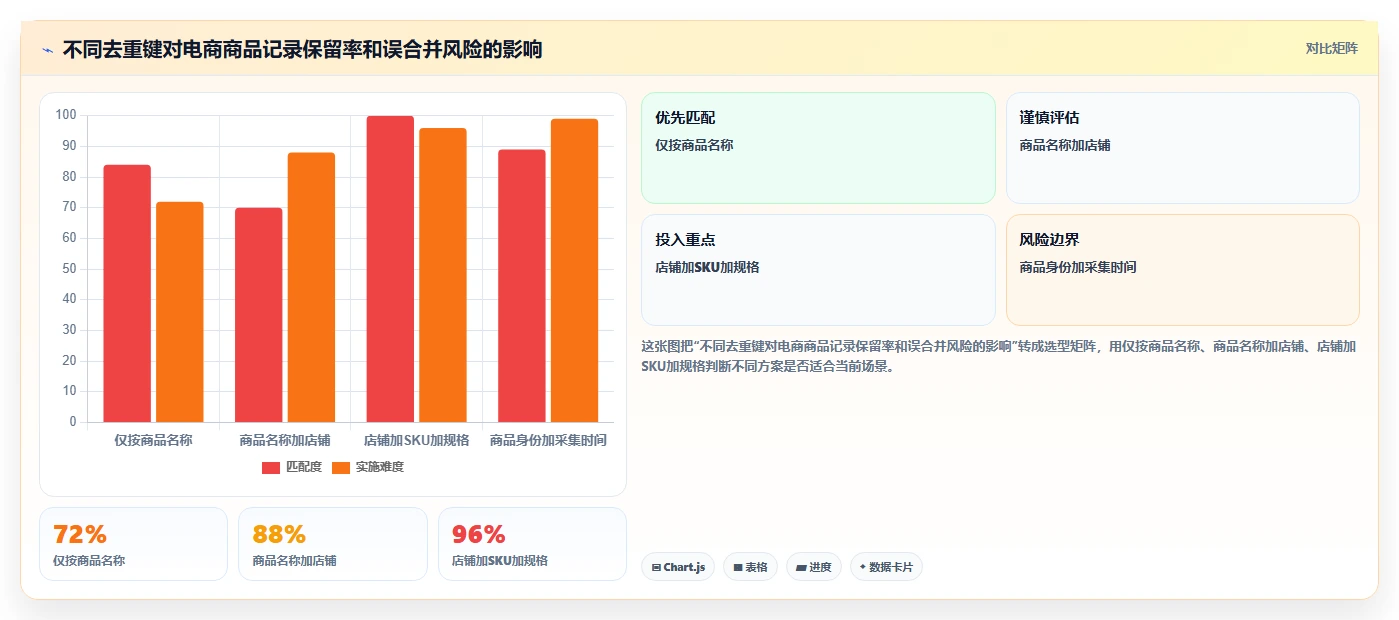Click the 数据卡片 tag chip
This screenshot has height=620, width=1399.
pos(886,567)
